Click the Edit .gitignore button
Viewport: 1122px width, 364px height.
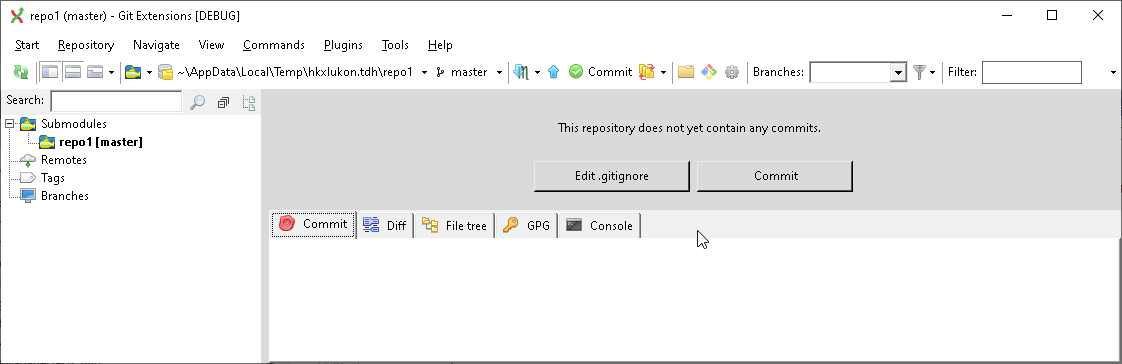[612, 176]
